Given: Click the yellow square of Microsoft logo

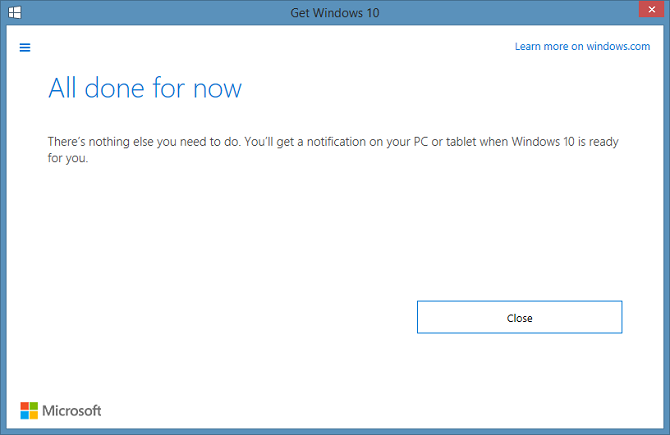Looking at the screenshot, I should click(x=34, y=415).
